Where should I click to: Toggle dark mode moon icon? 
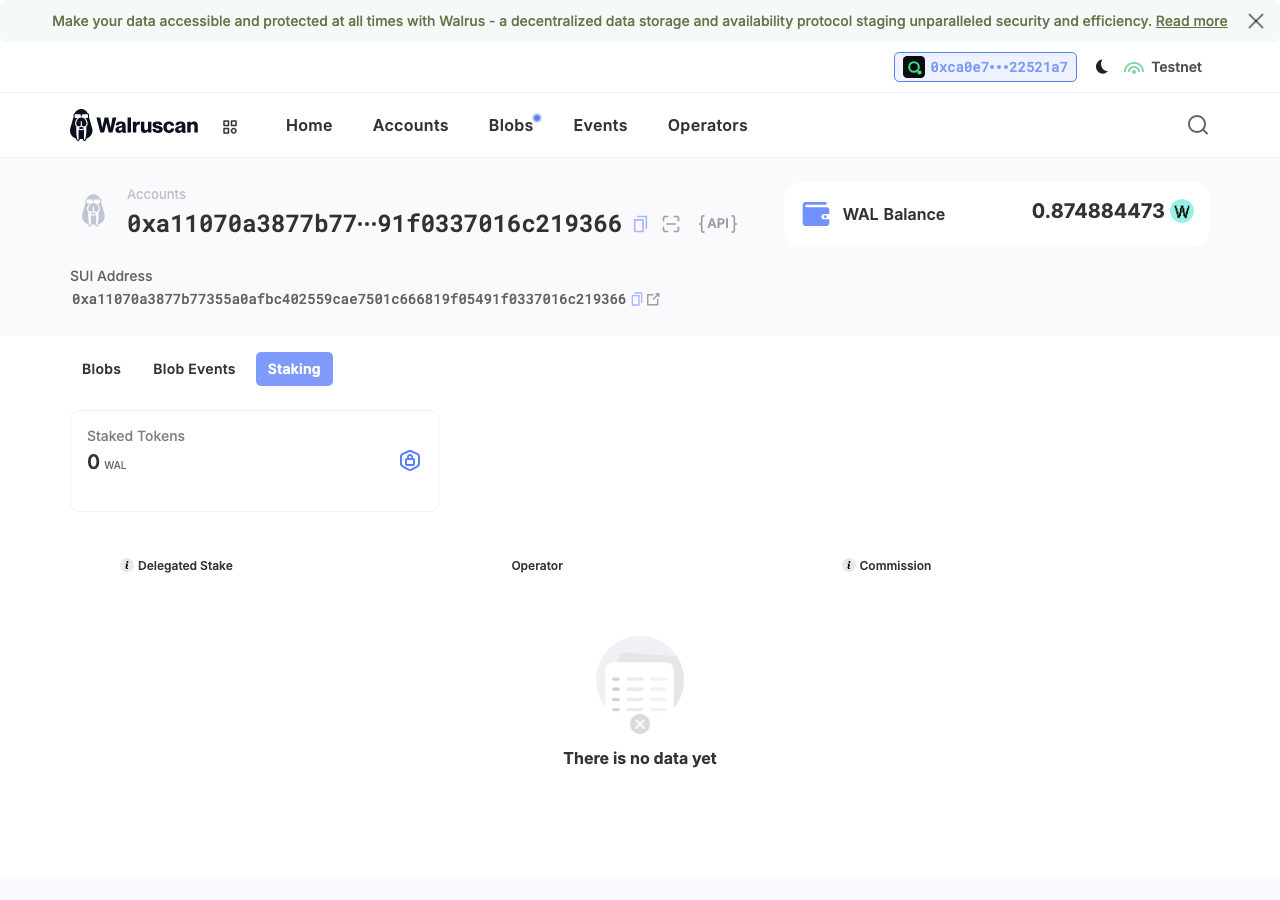click(1101, 67)
